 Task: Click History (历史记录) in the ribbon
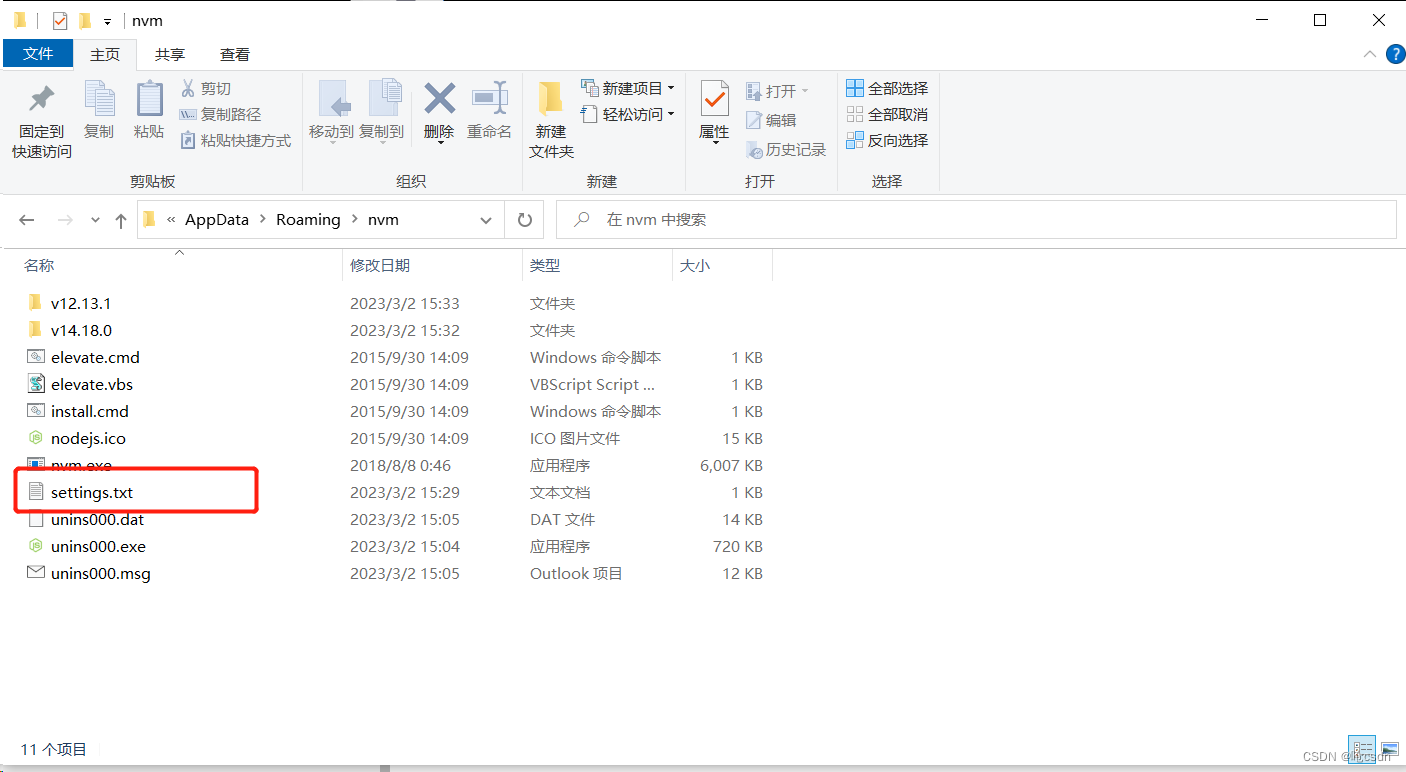click(x=786, y=150)
